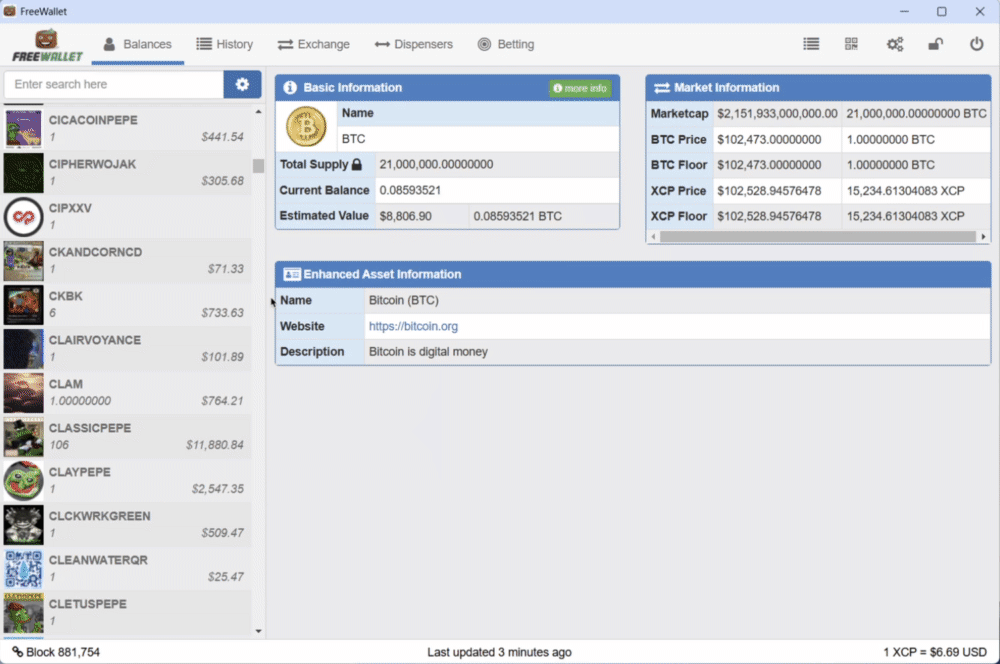Image resolution: width=1000 pixels, height=664 pixels.
Task: Click the CKBK thumbnail image
Action: point(24,305)
